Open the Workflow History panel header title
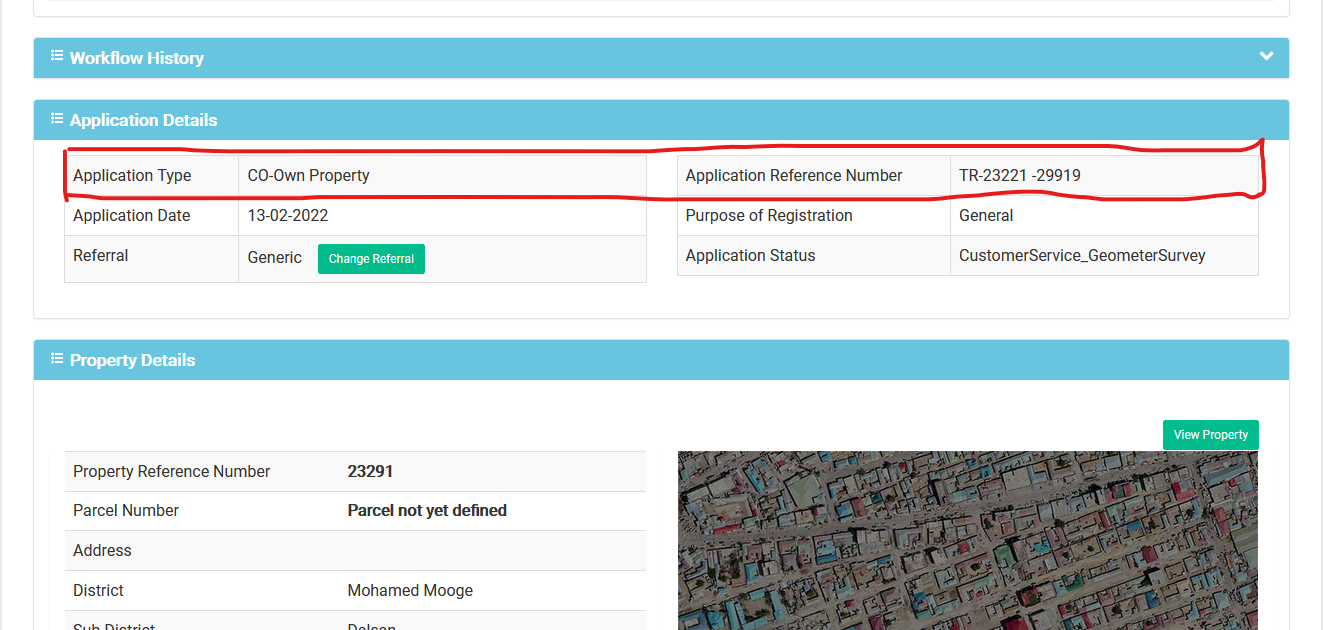The height and width of the screenshot is (630, 1323). (137, 58)
